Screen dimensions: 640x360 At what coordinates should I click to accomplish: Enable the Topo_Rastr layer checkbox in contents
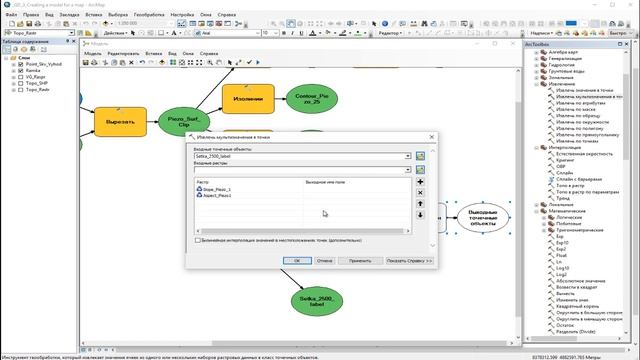pos(20,89)
